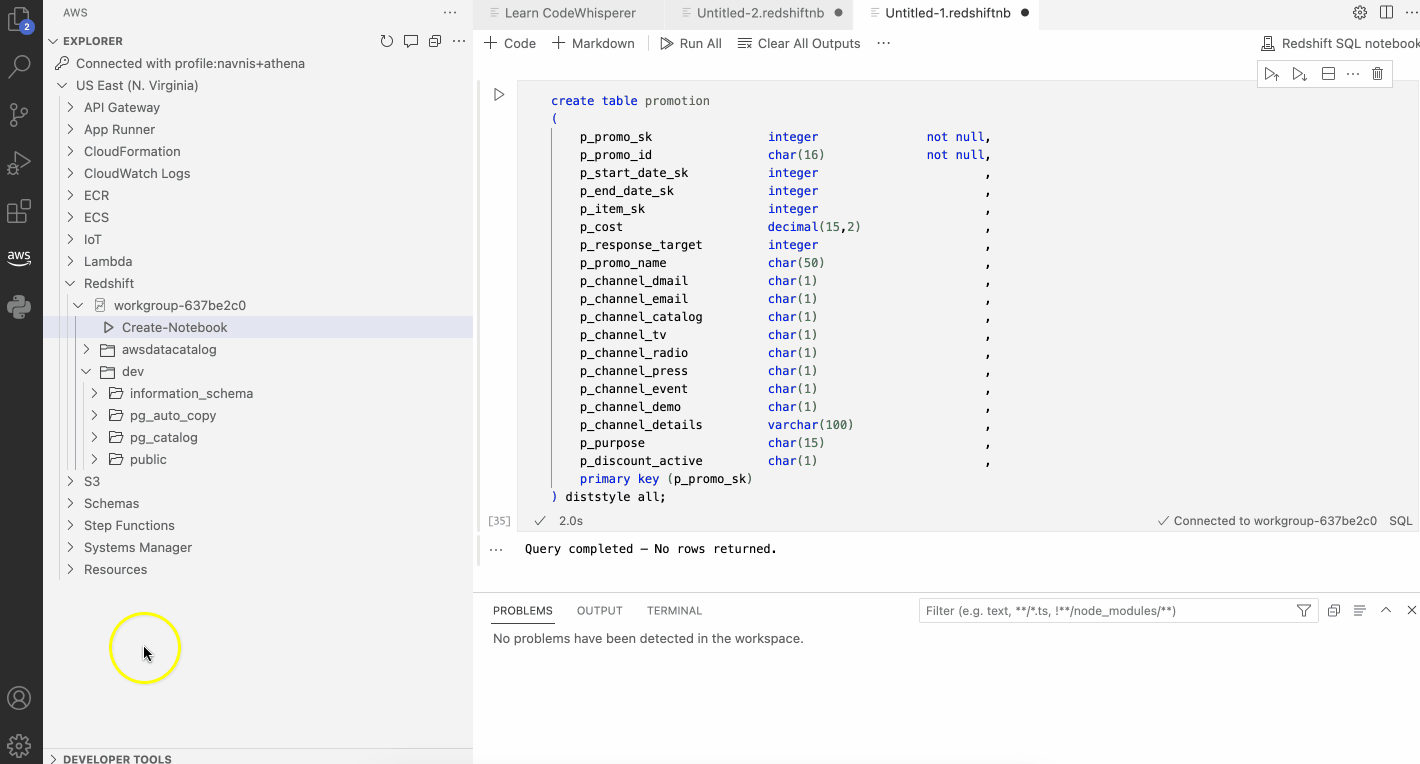Open the Explorer files view in activity bar
The height and width of the screenshot is (764, 1420).
(x=19, y=20)
